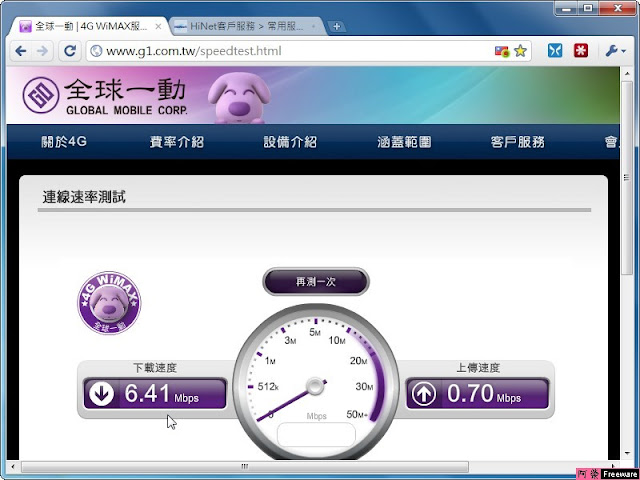Click the 4G WiMAX round badge

tap(109, 303)
